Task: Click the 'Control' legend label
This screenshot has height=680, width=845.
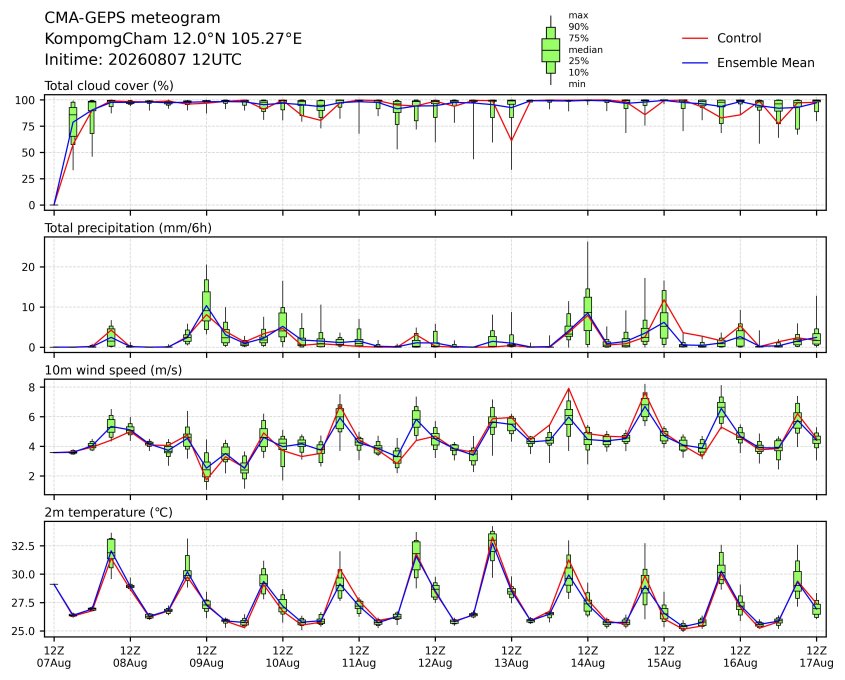Action: click(x=739, y=38)
